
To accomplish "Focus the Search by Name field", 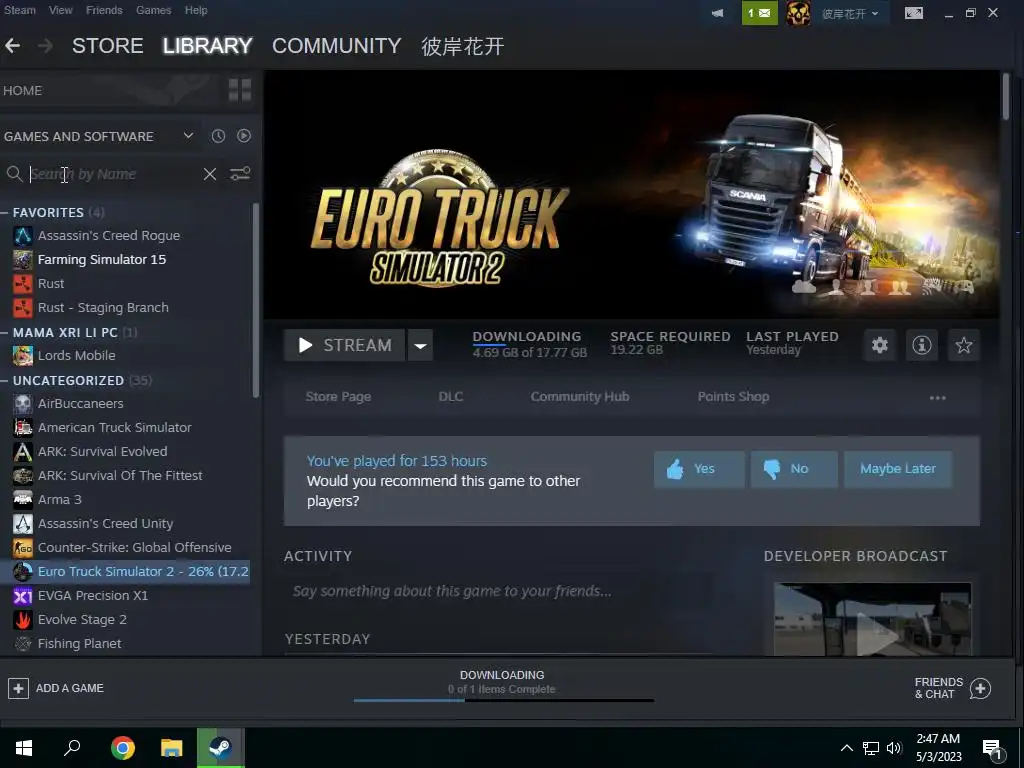I will point(114,174).
